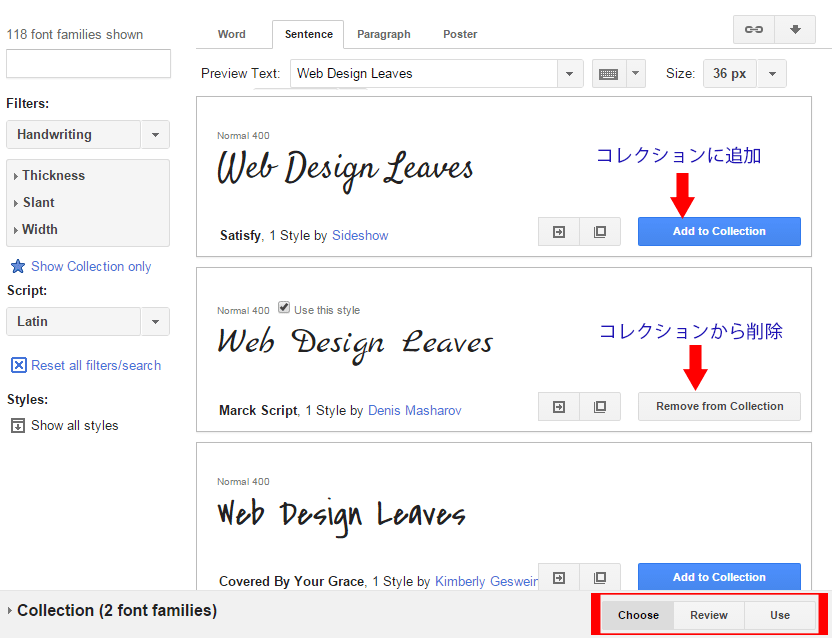Switch to the Poster tab

(460, 34)
